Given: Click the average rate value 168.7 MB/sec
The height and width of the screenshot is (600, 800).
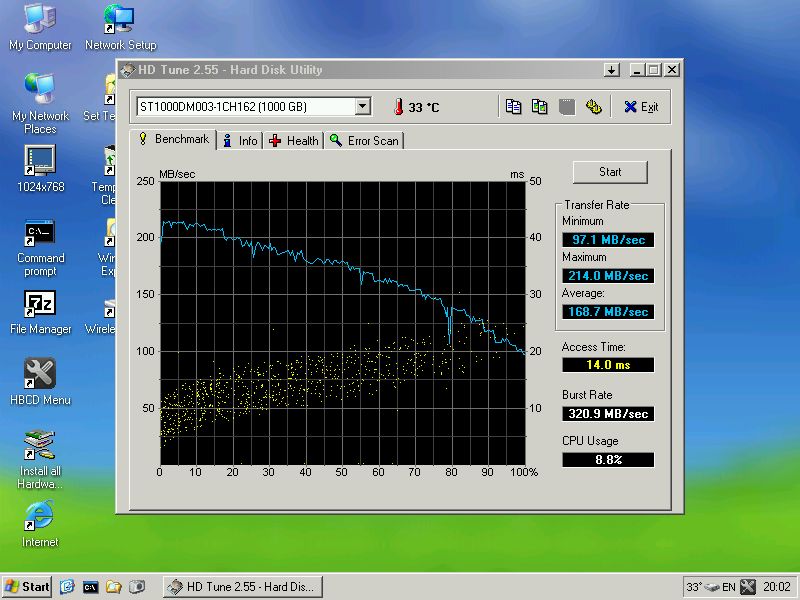Looking at the screenshot, I should pyautogui.click(x=608, y=312).
